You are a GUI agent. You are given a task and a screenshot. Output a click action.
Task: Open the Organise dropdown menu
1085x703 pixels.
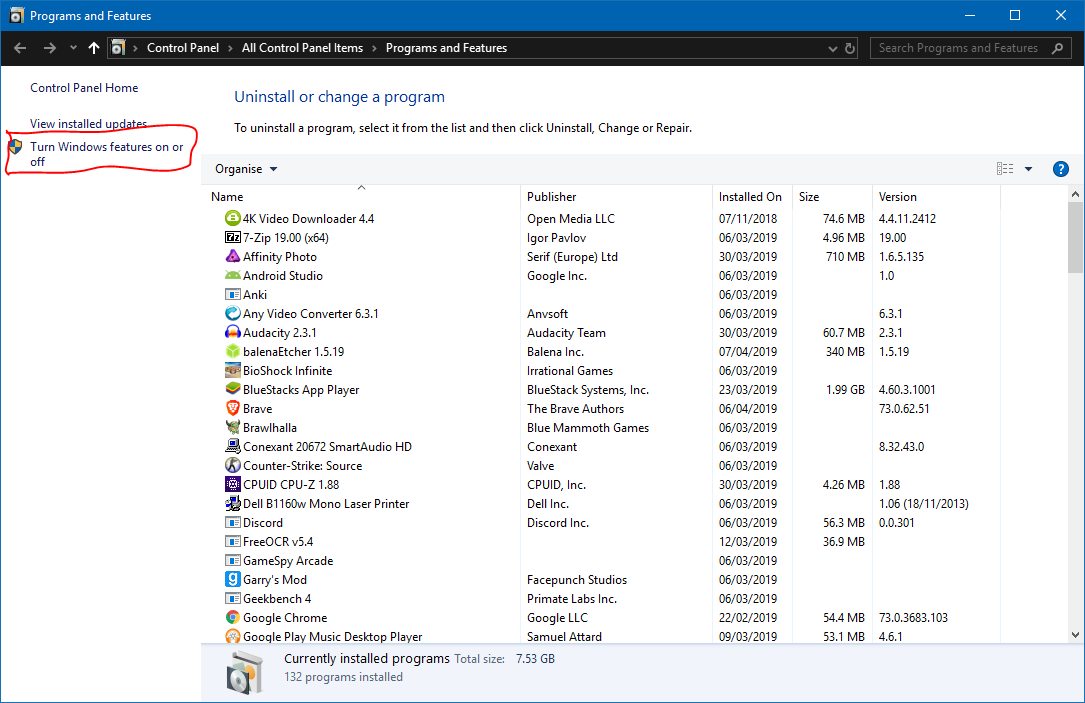coord(246,169)
